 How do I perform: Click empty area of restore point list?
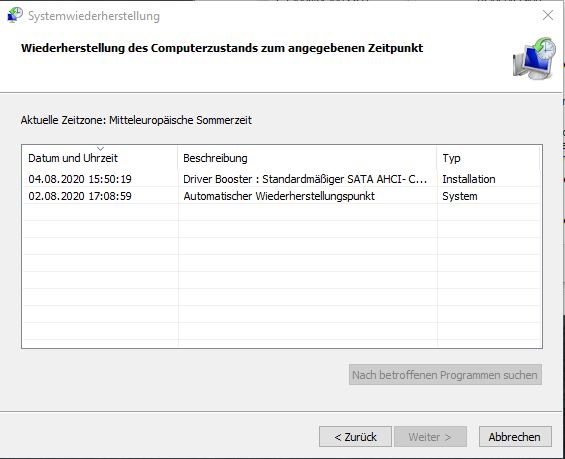click(x=282, y=276)
